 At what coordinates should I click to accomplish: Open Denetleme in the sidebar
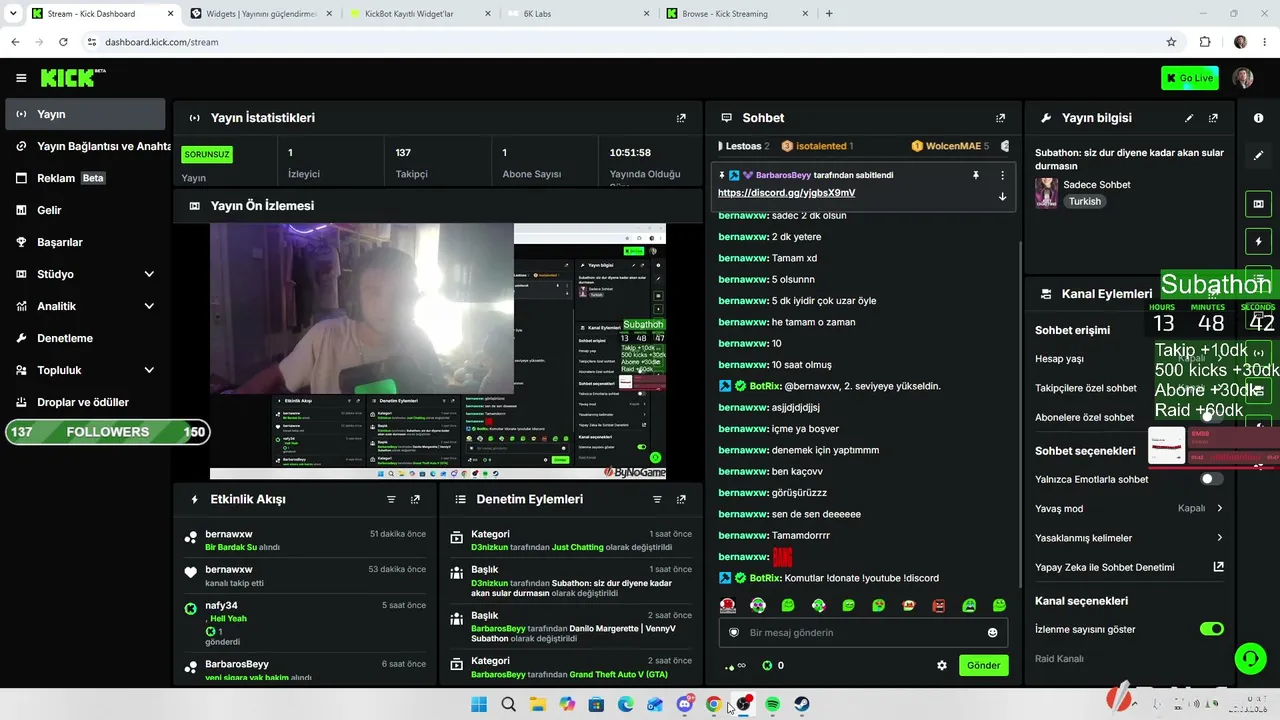coord(85,338)
